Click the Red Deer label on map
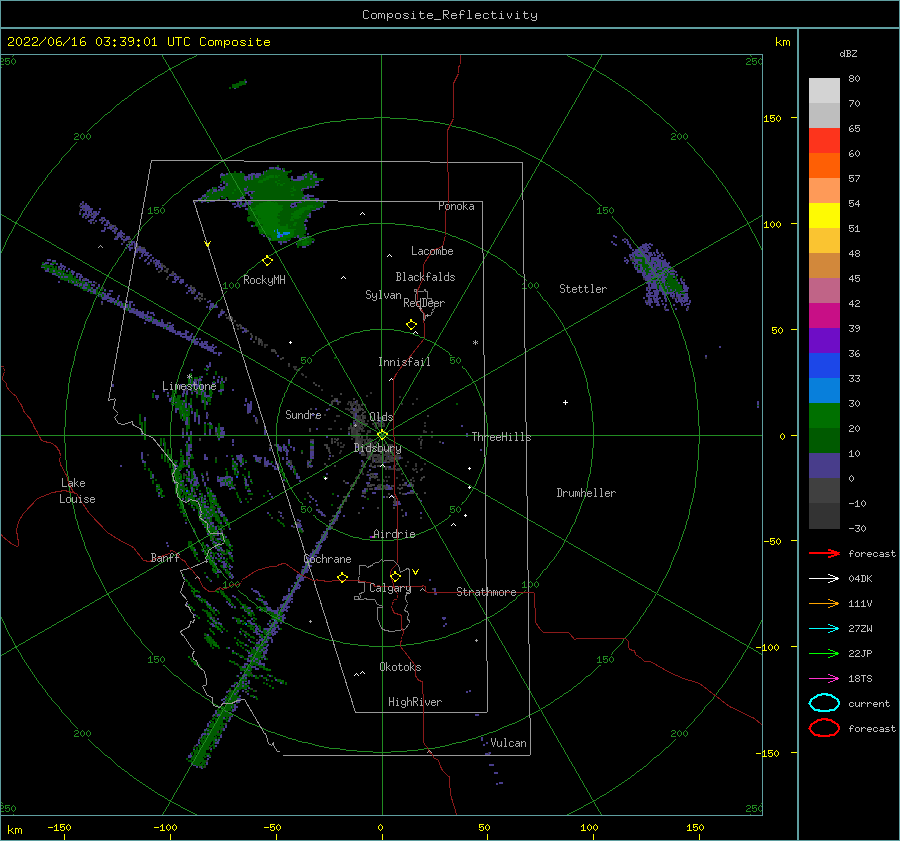The width and height of the screenshot is (900, 841). pyautogui.click(x=424, y=303)
